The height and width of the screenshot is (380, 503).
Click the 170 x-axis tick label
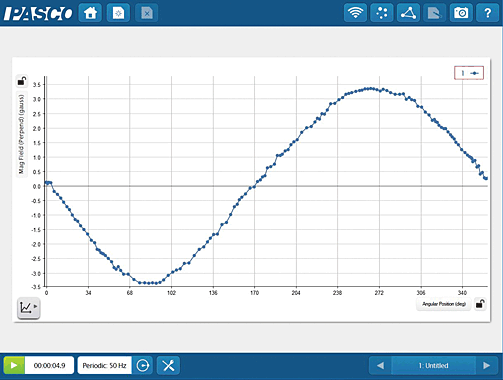coord(254,293)
